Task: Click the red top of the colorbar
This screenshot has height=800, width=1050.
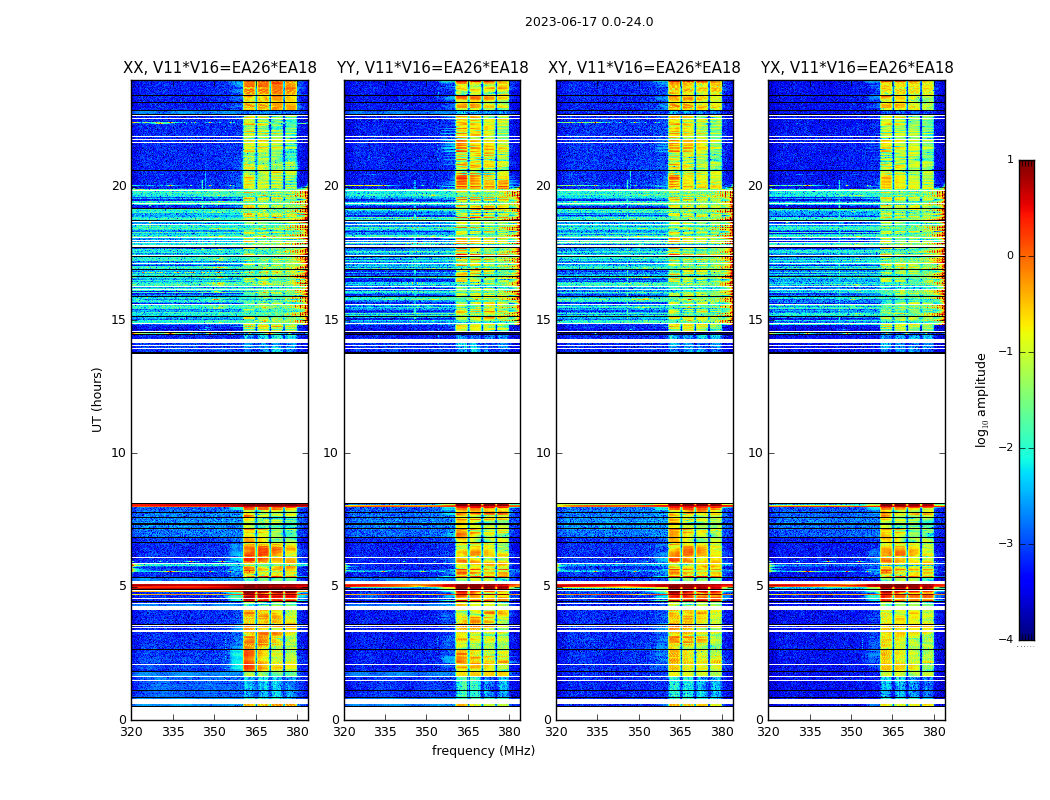Action: coord(1027,174)
